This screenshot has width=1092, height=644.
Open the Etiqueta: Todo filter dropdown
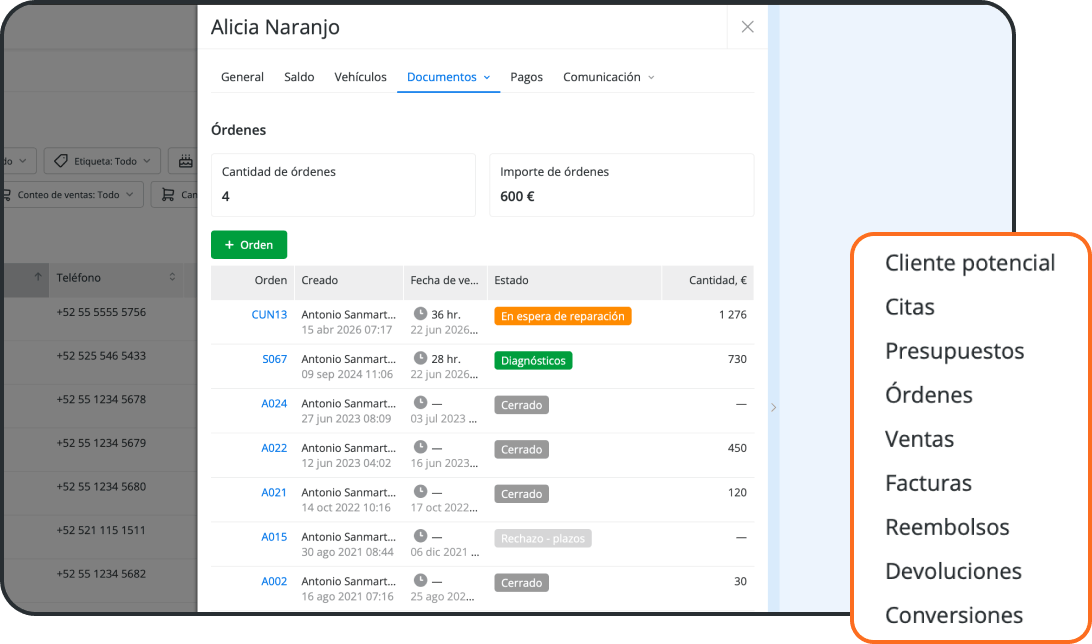102,161
